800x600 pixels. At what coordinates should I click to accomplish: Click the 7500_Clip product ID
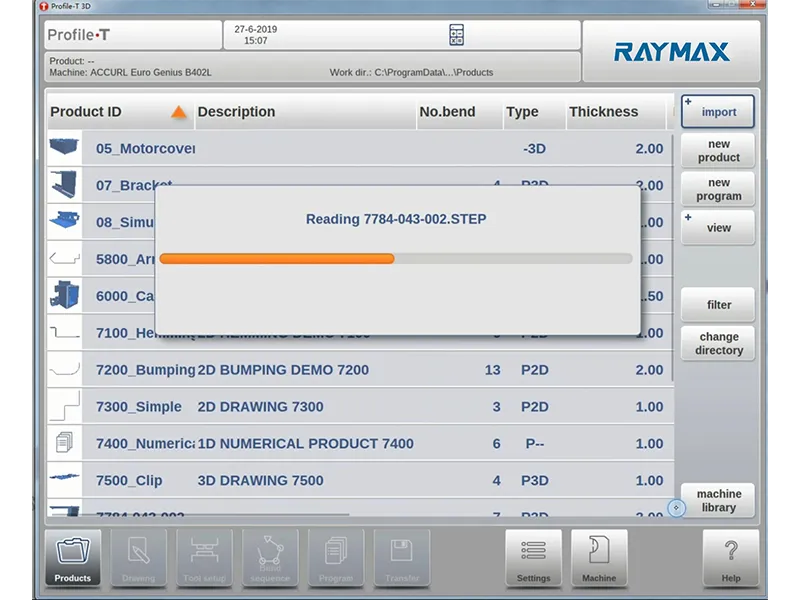pyautogui.click(x=129, y=480)
